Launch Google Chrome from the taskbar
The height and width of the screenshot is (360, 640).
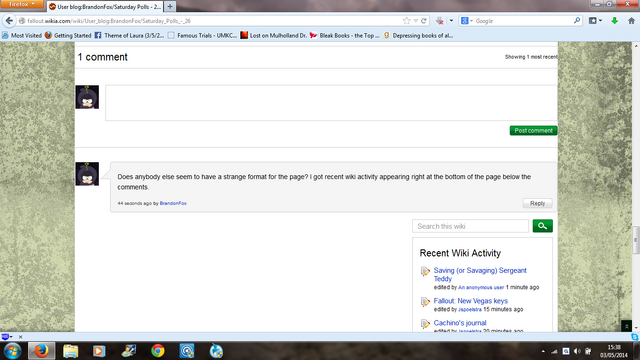(x=158, y=351)
